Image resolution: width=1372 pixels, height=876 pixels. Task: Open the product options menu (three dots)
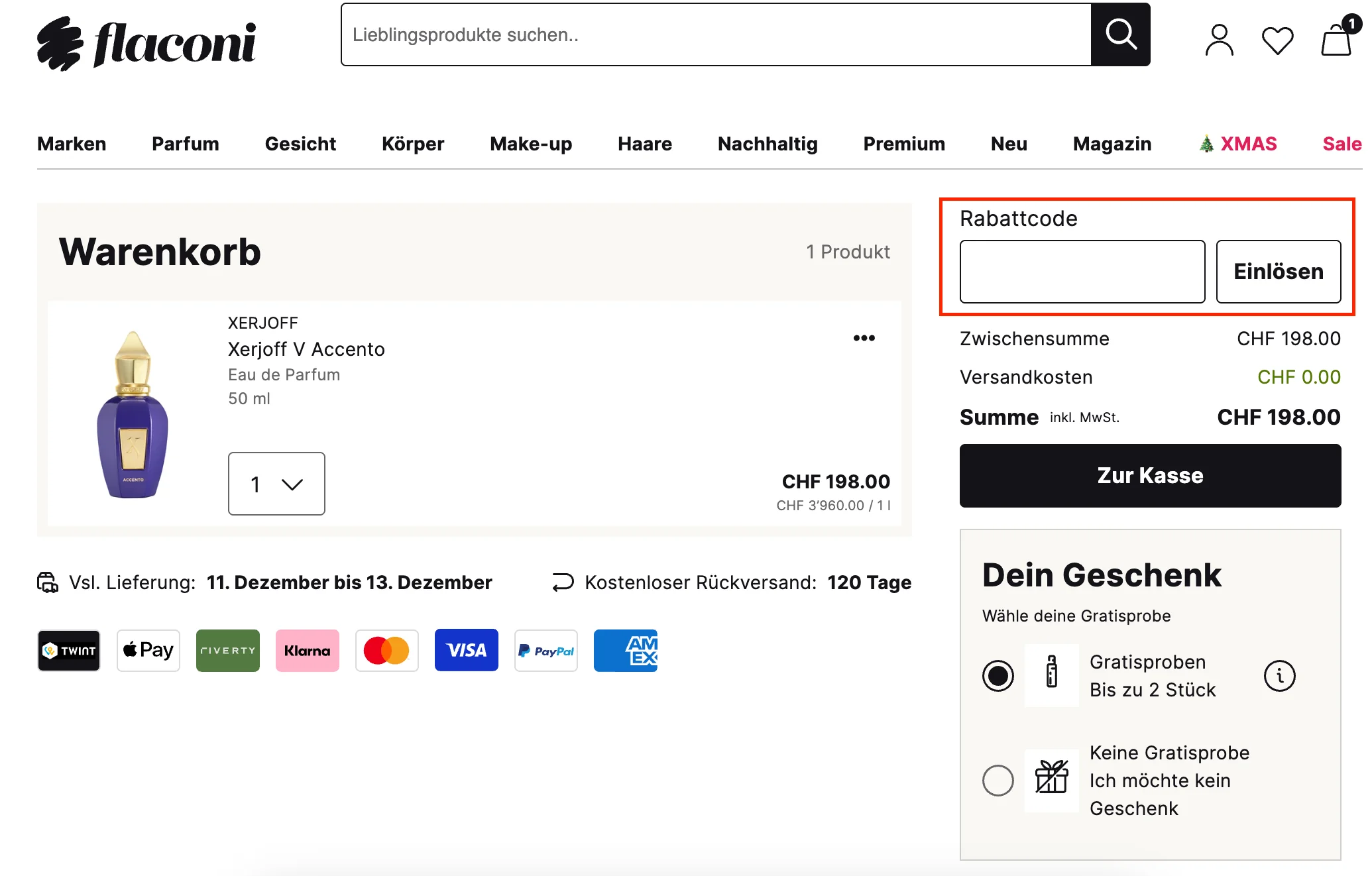point(864,338)
